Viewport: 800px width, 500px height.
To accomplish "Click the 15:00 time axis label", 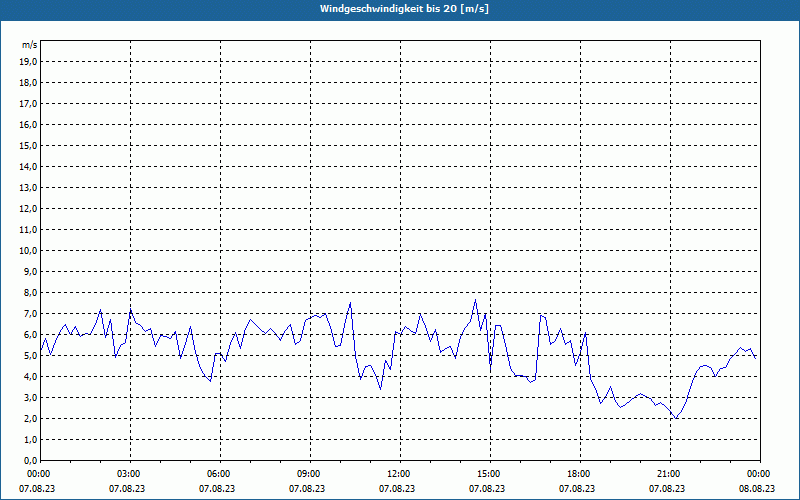I will [x=490, y=474].
